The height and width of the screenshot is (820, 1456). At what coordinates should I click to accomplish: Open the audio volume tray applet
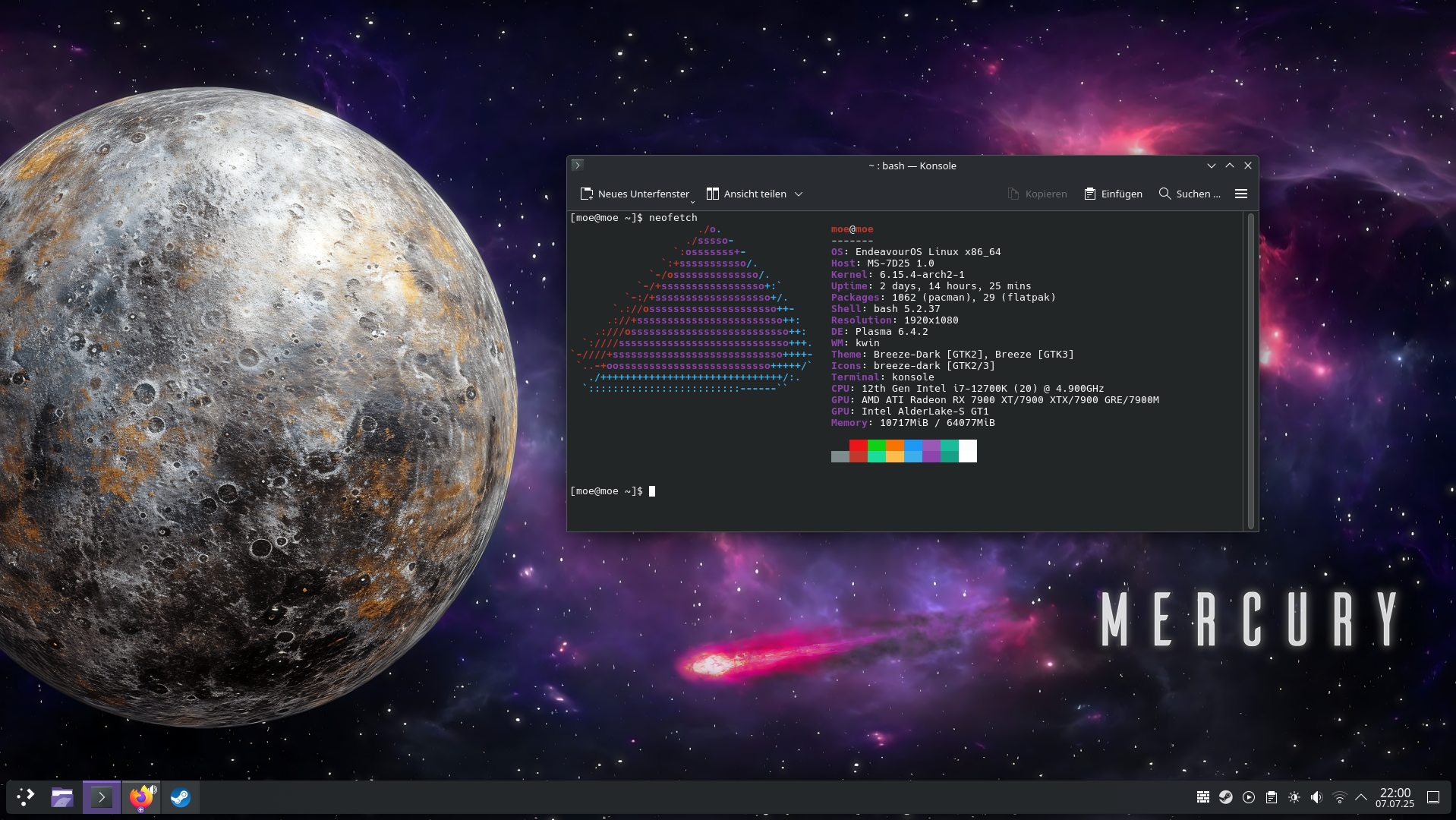(x=1317, y=797)
